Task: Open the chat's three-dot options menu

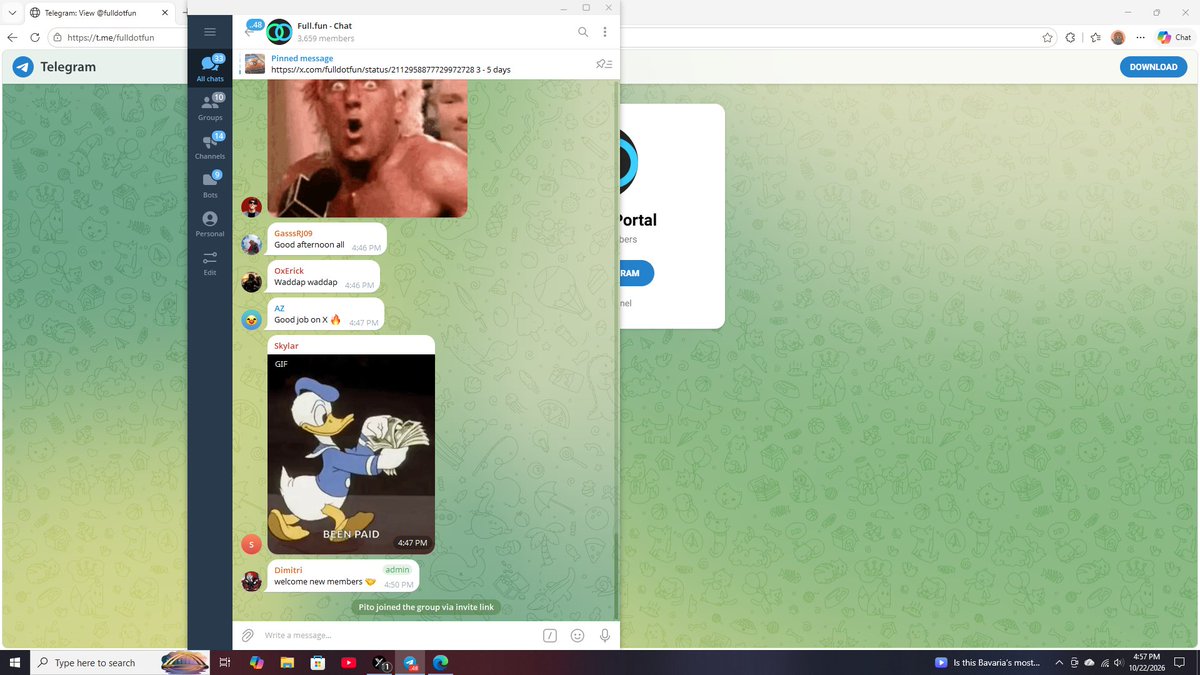Action: 605,32
